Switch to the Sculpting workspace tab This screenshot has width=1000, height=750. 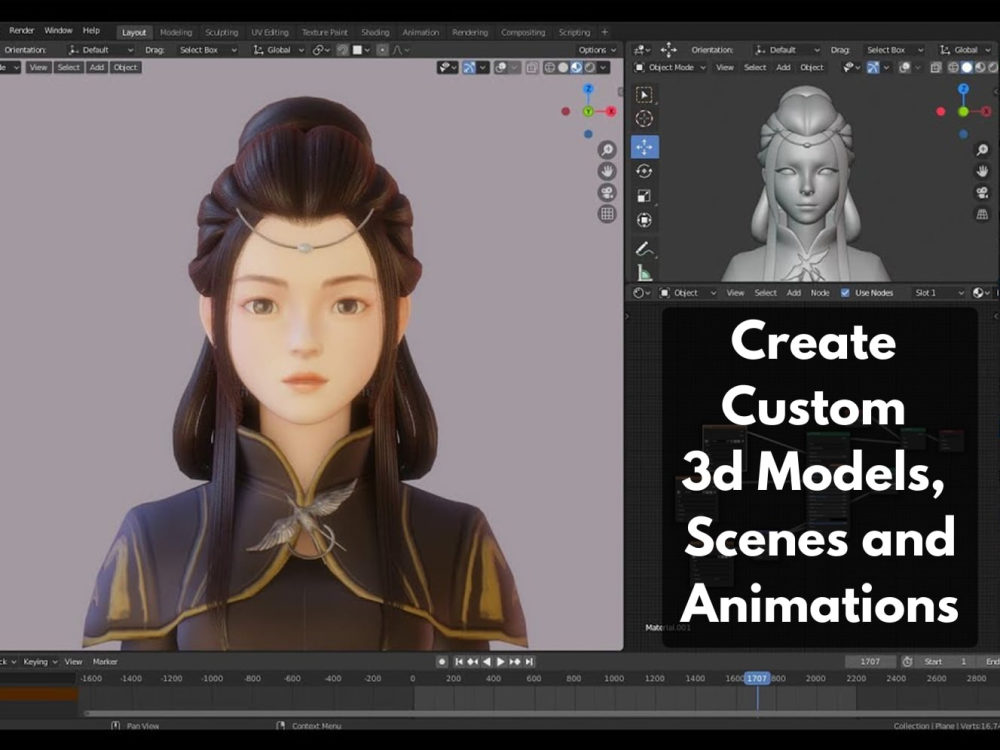221,32
